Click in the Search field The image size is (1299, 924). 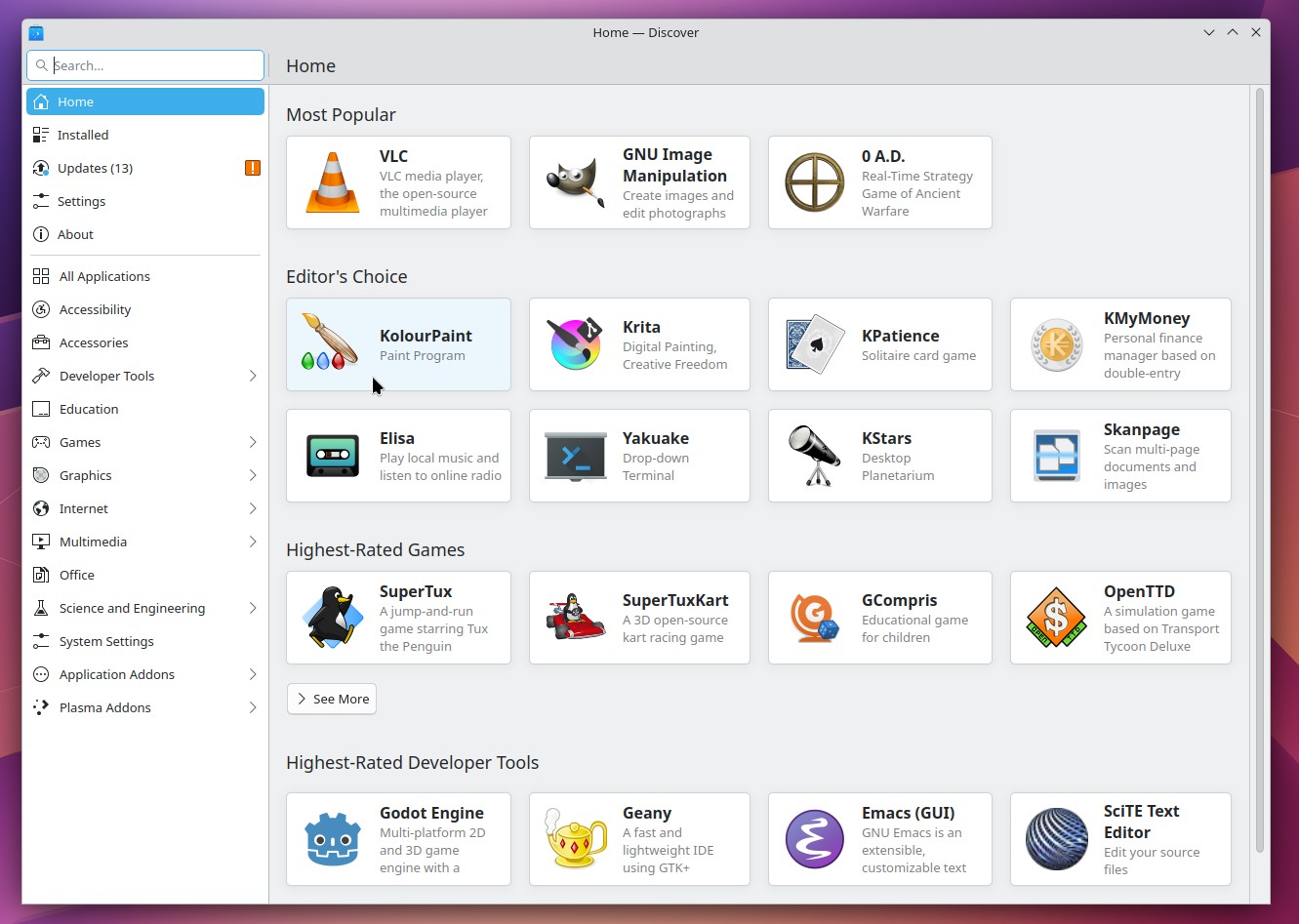coord(145,65)
